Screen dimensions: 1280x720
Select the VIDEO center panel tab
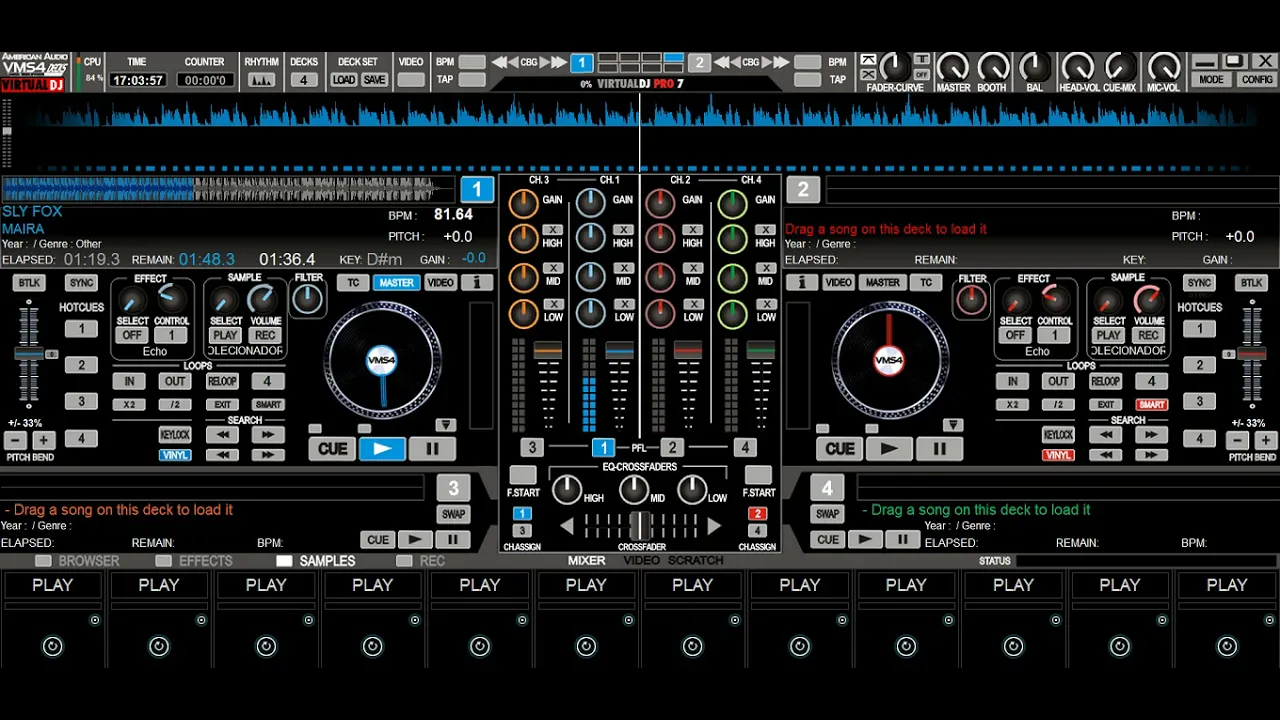coord(641,561)
